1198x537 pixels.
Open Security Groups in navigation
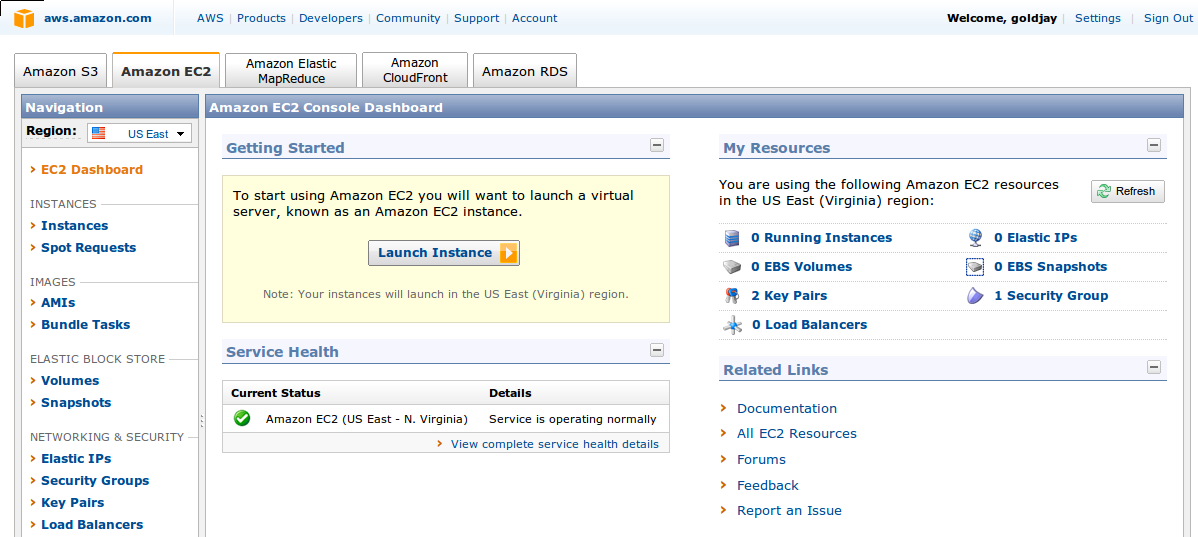coord(96,480)
